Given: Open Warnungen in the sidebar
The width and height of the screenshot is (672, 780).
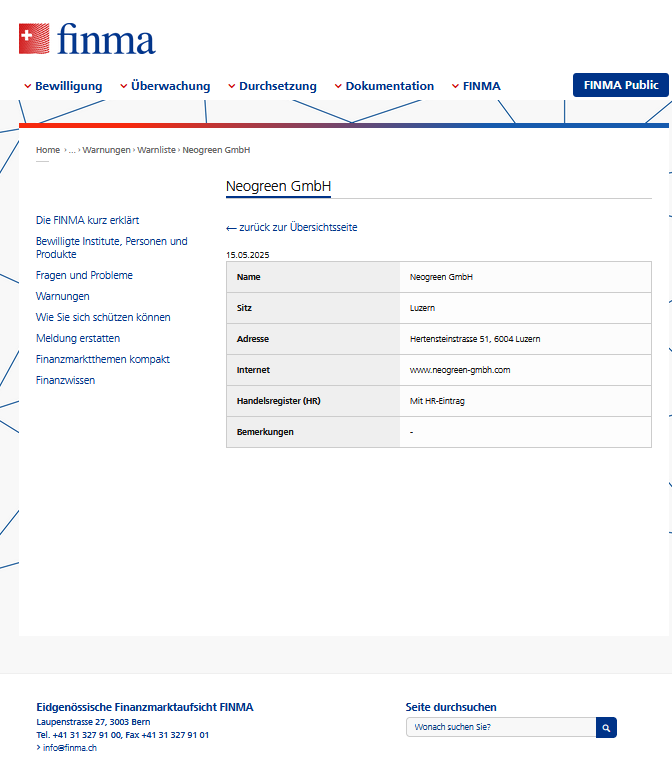Looking at the screenshot, I should tap(63, 296).
